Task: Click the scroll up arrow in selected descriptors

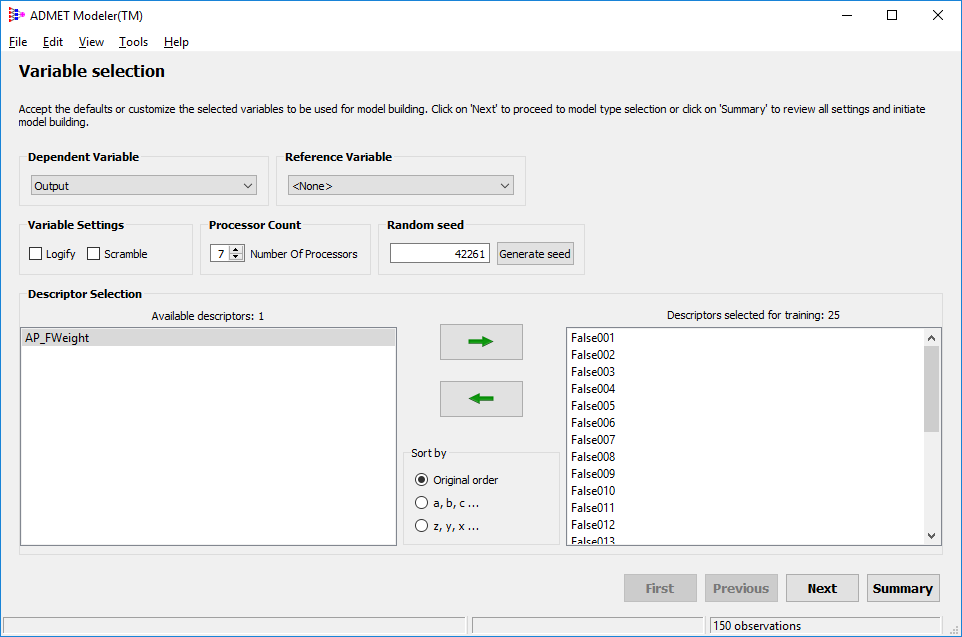Action: point(931,338)
